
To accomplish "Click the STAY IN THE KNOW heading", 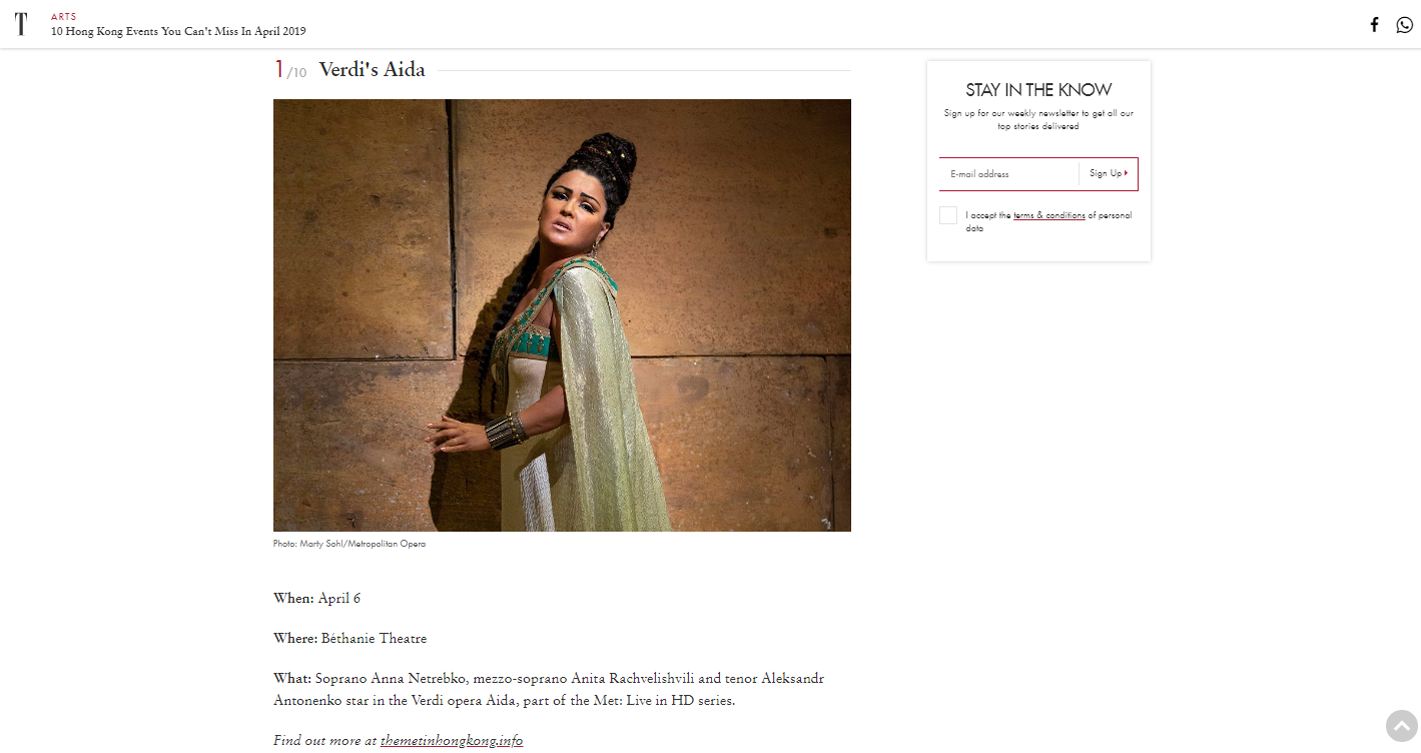I will (1038, 90).
